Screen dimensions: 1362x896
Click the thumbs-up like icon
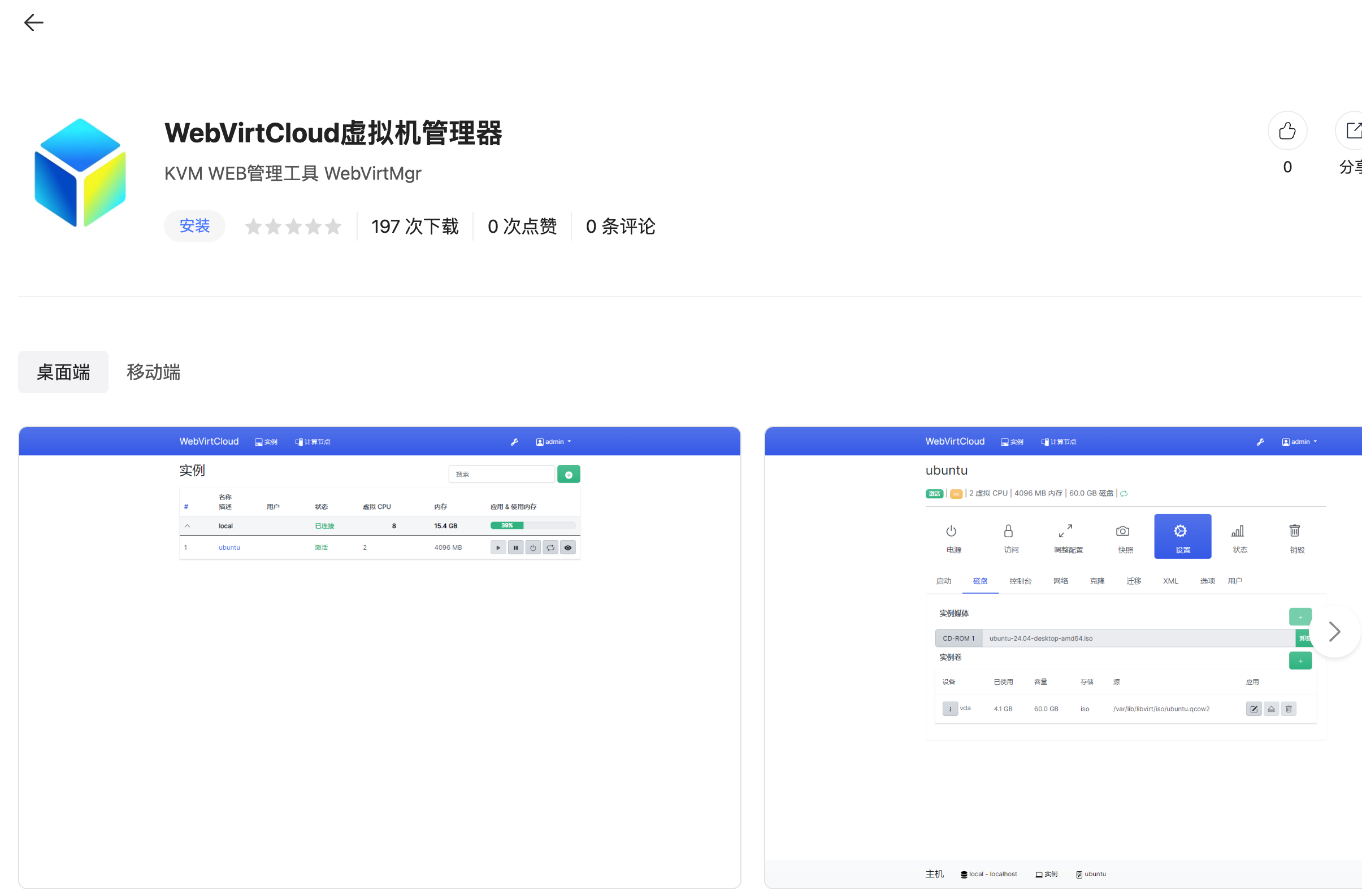click(x=1286, y=131)
